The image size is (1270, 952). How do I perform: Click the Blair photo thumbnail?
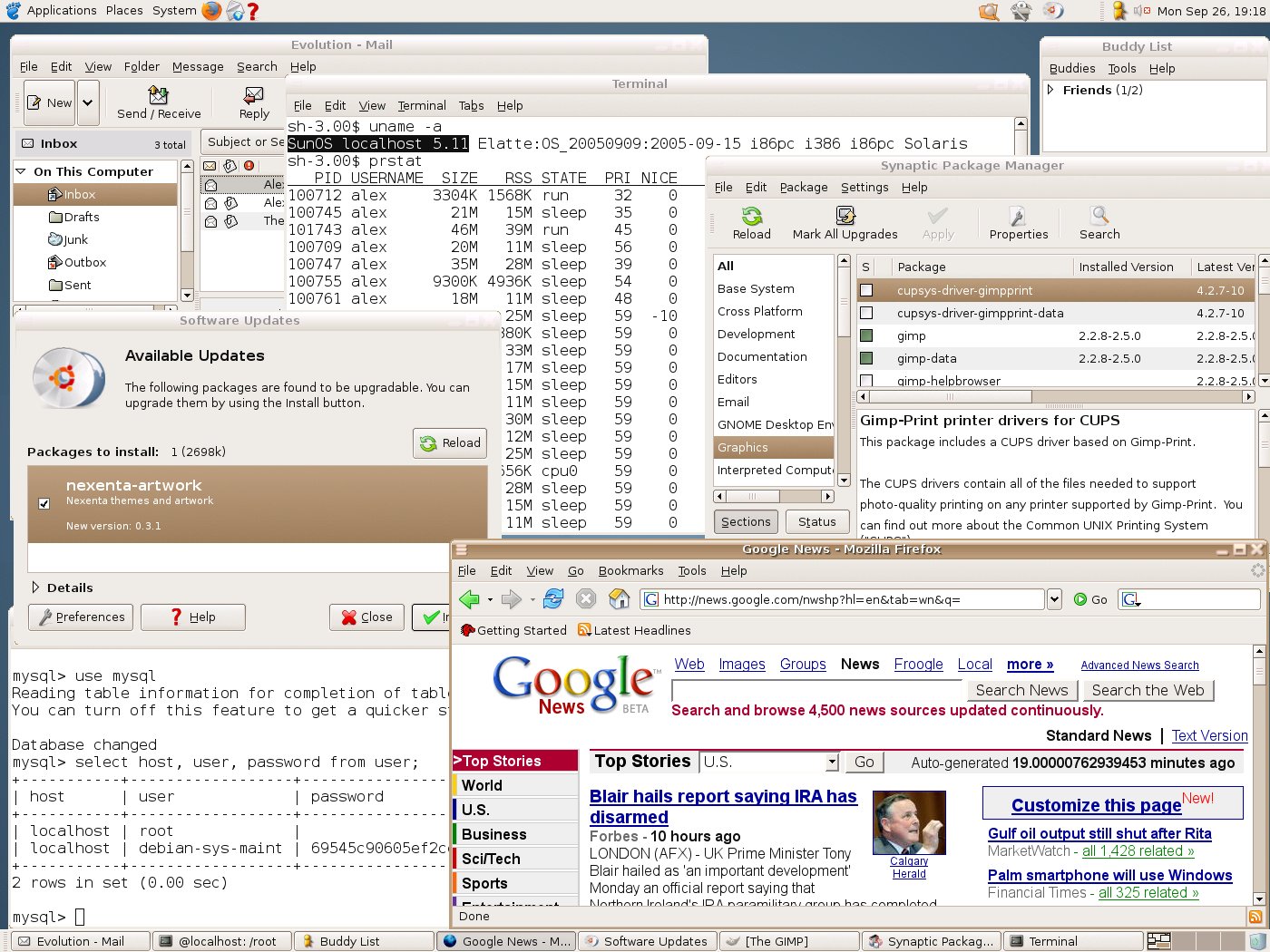[909, 822]
